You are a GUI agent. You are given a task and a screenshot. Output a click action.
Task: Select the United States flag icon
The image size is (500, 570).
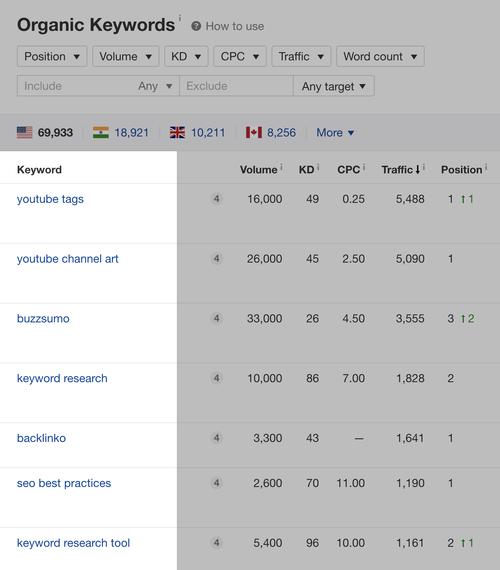[x=24, y=132]
